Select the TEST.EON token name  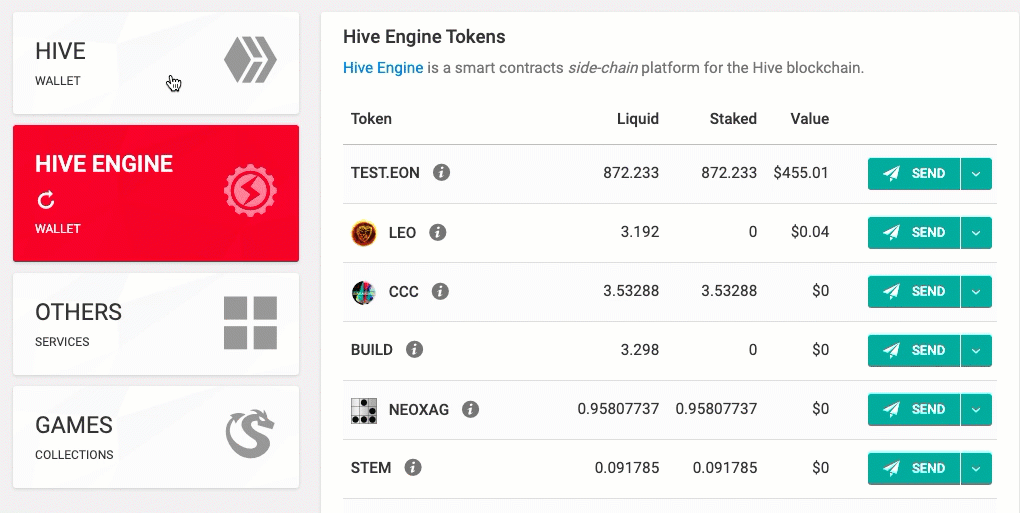(x=385, y=173)
